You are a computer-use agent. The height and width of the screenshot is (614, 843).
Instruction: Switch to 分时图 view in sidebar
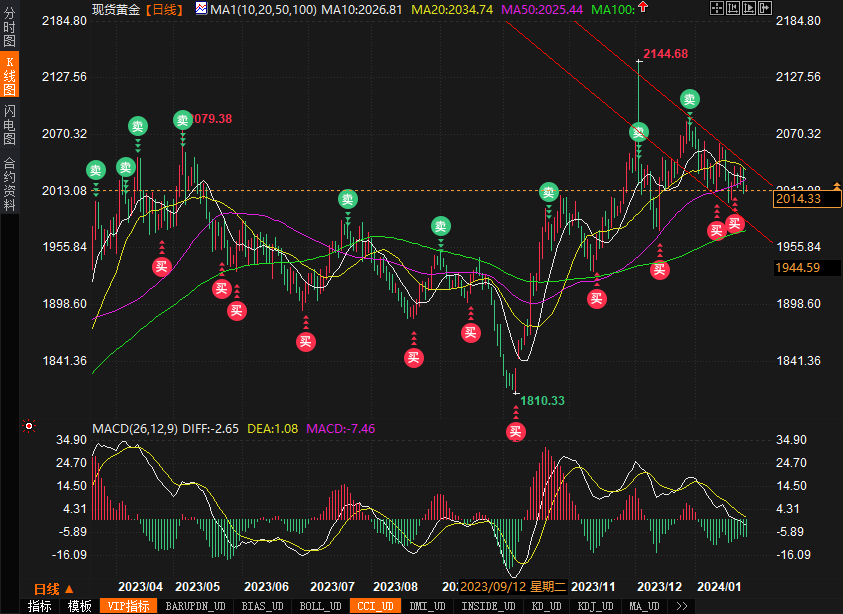(x=9, y=29)
